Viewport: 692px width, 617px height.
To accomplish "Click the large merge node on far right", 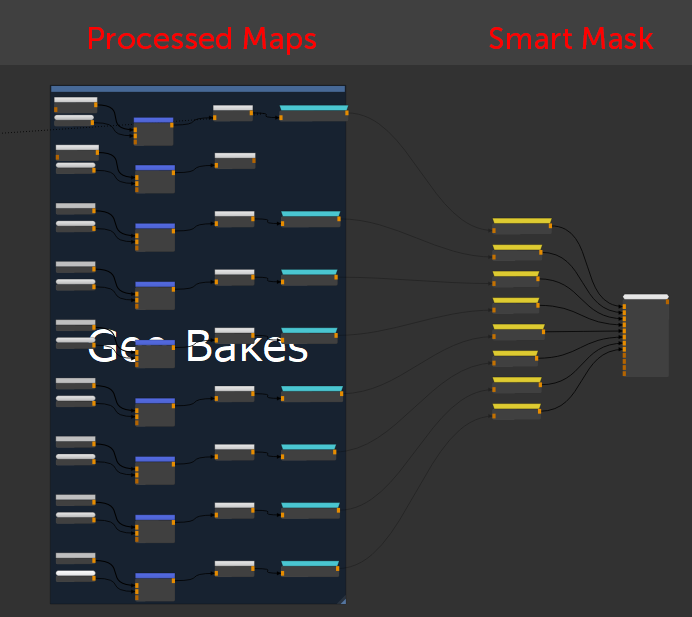I will click(646, 340).
